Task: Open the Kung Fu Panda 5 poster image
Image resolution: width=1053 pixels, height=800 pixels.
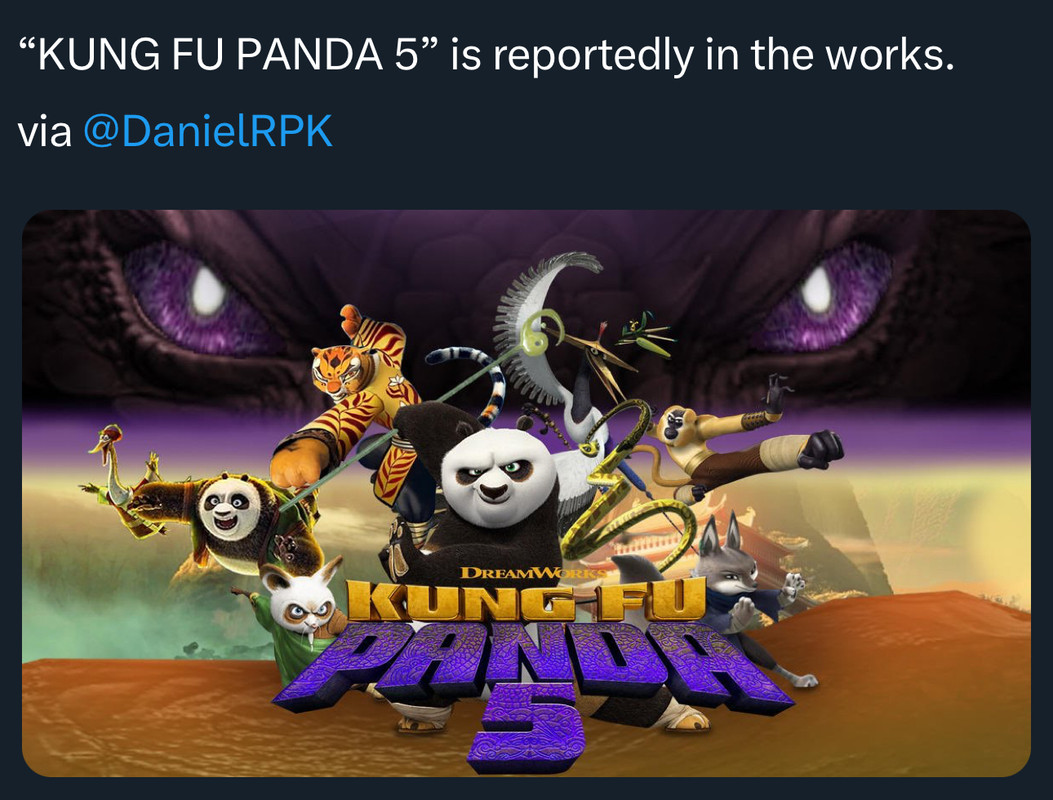Action: click(526, 494)
